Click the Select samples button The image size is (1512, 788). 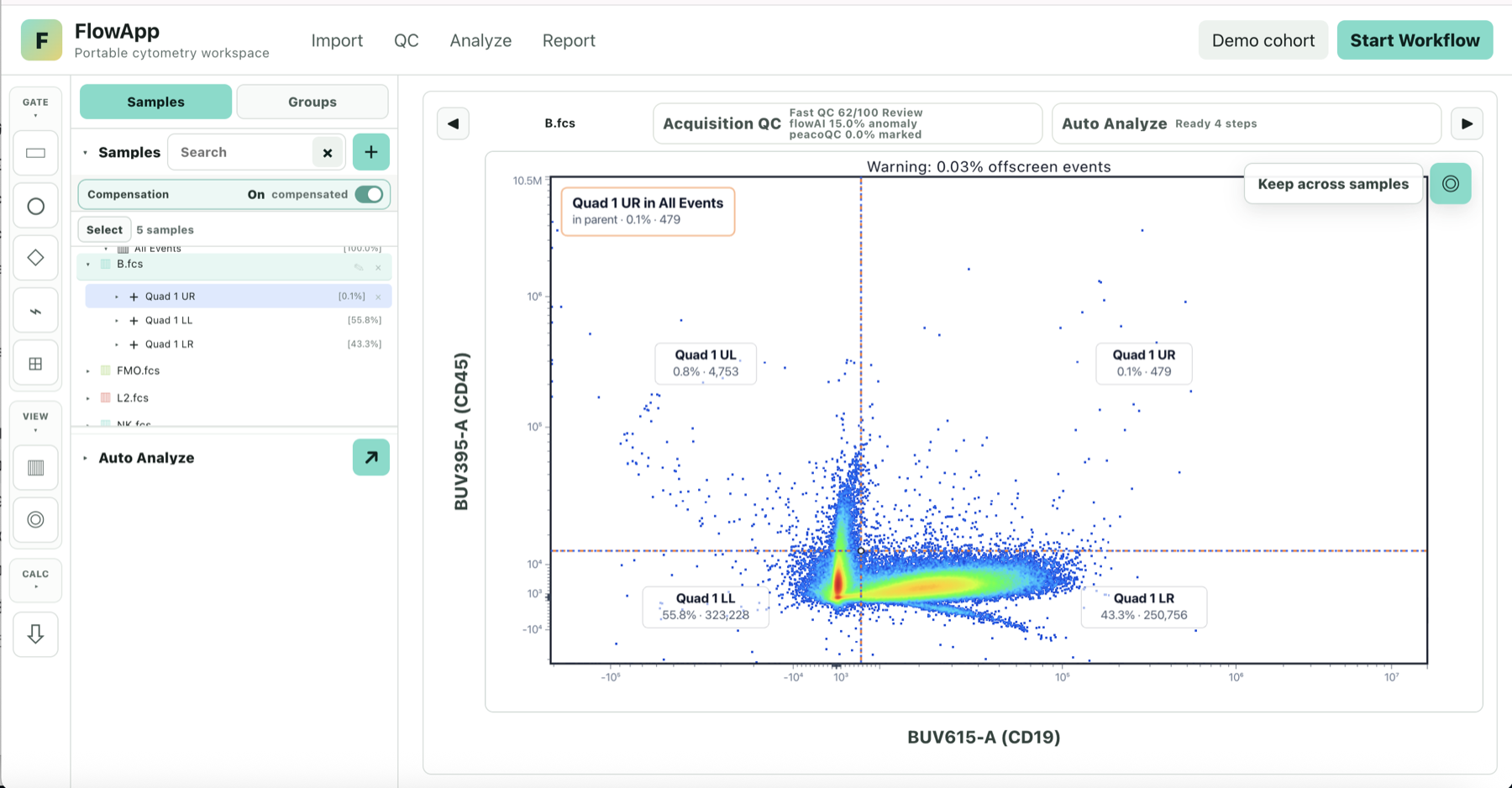pyautogui.click(x=104, y=229)
